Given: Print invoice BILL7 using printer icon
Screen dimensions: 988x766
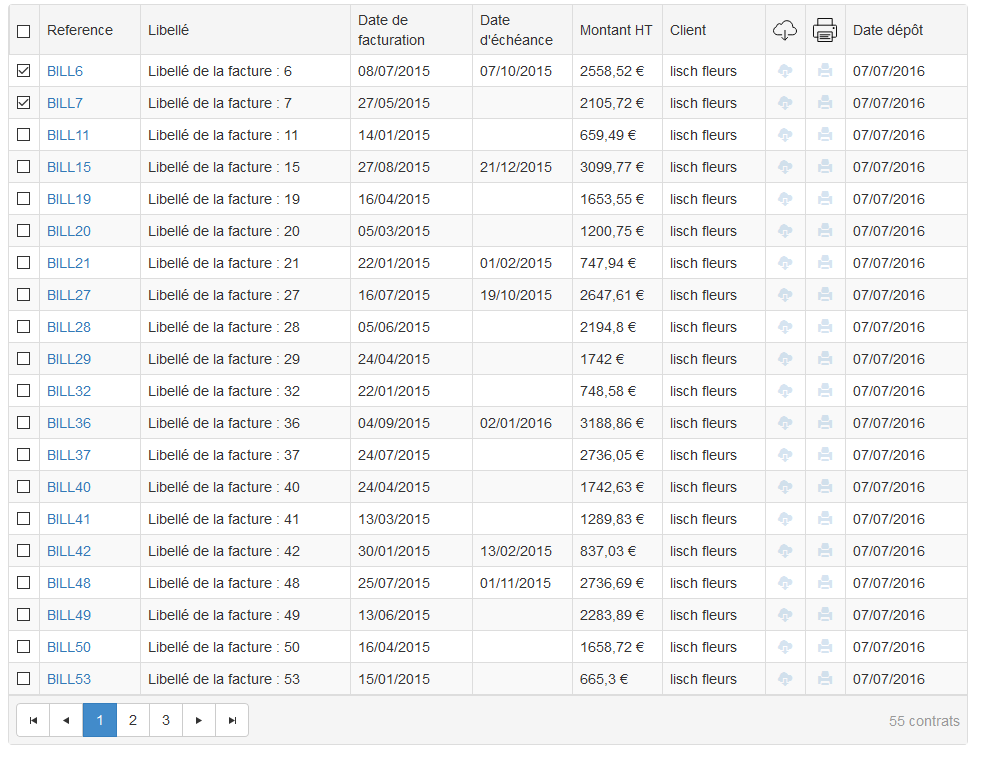Looking at the screenshot, I should pos(825,103).
